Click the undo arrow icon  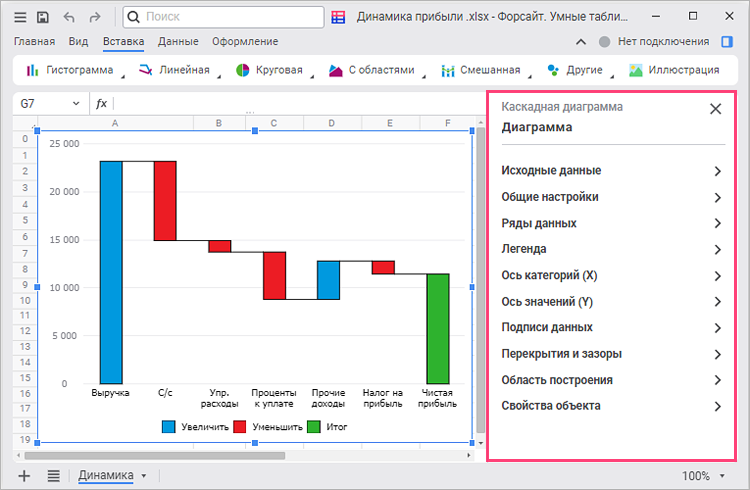(x=69, y=17)
